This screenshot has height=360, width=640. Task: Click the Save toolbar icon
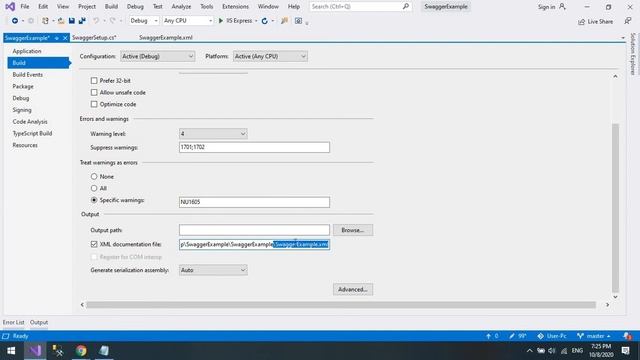coord(71,21)
